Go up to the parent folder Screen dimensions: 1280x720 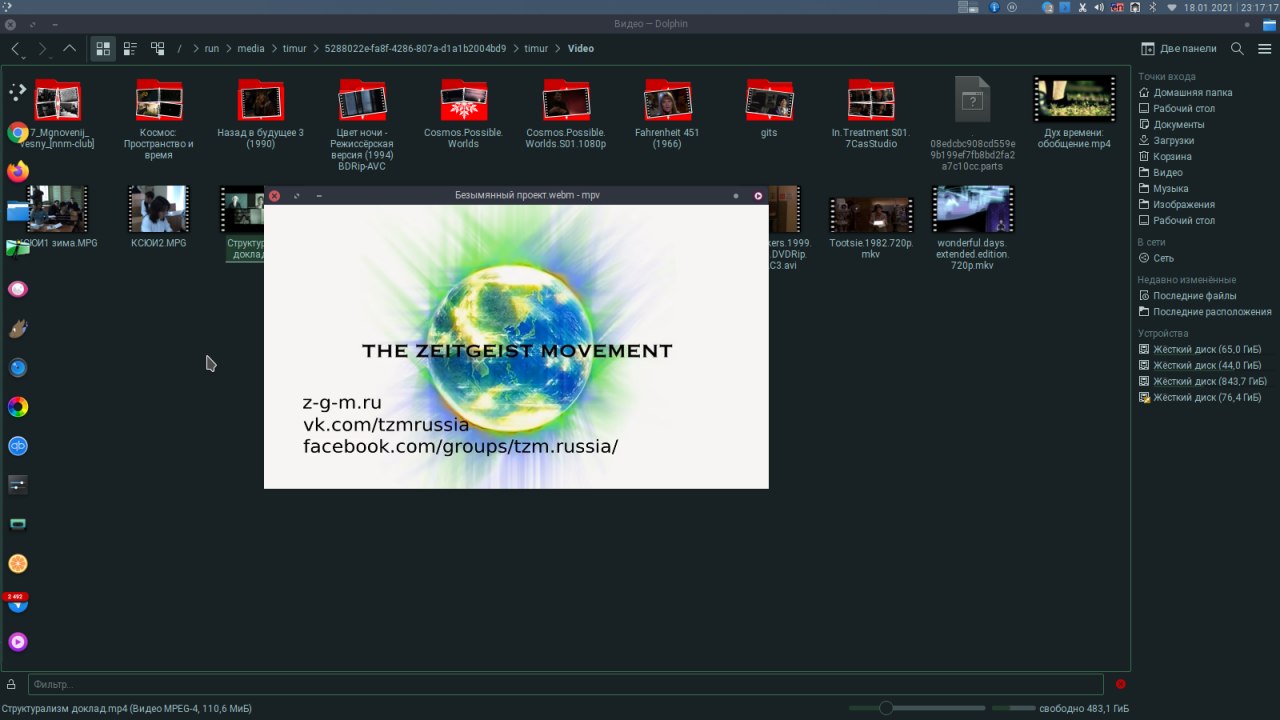(x=69, y=48)
